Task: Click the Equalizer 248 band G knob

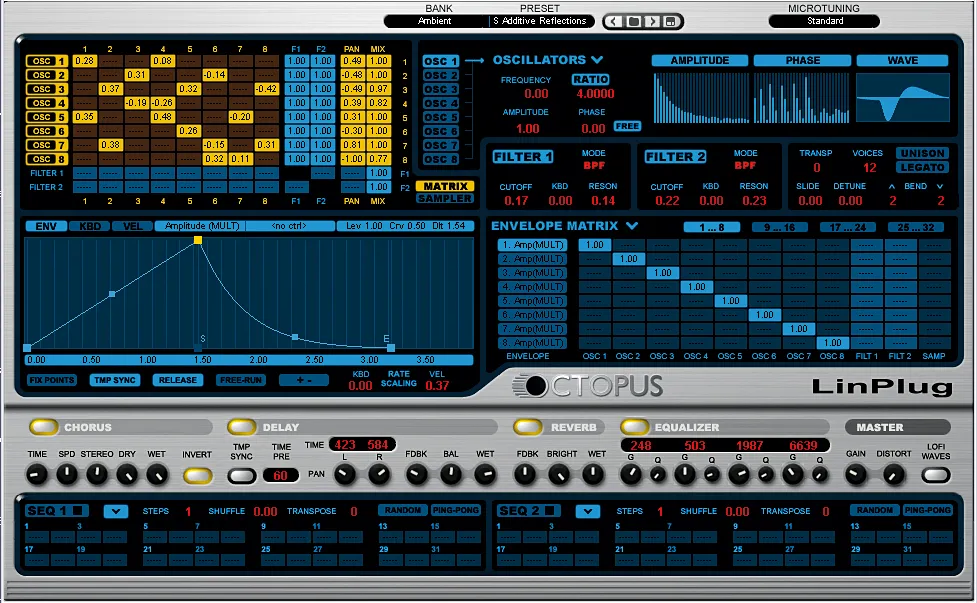Action: (631, 475)
